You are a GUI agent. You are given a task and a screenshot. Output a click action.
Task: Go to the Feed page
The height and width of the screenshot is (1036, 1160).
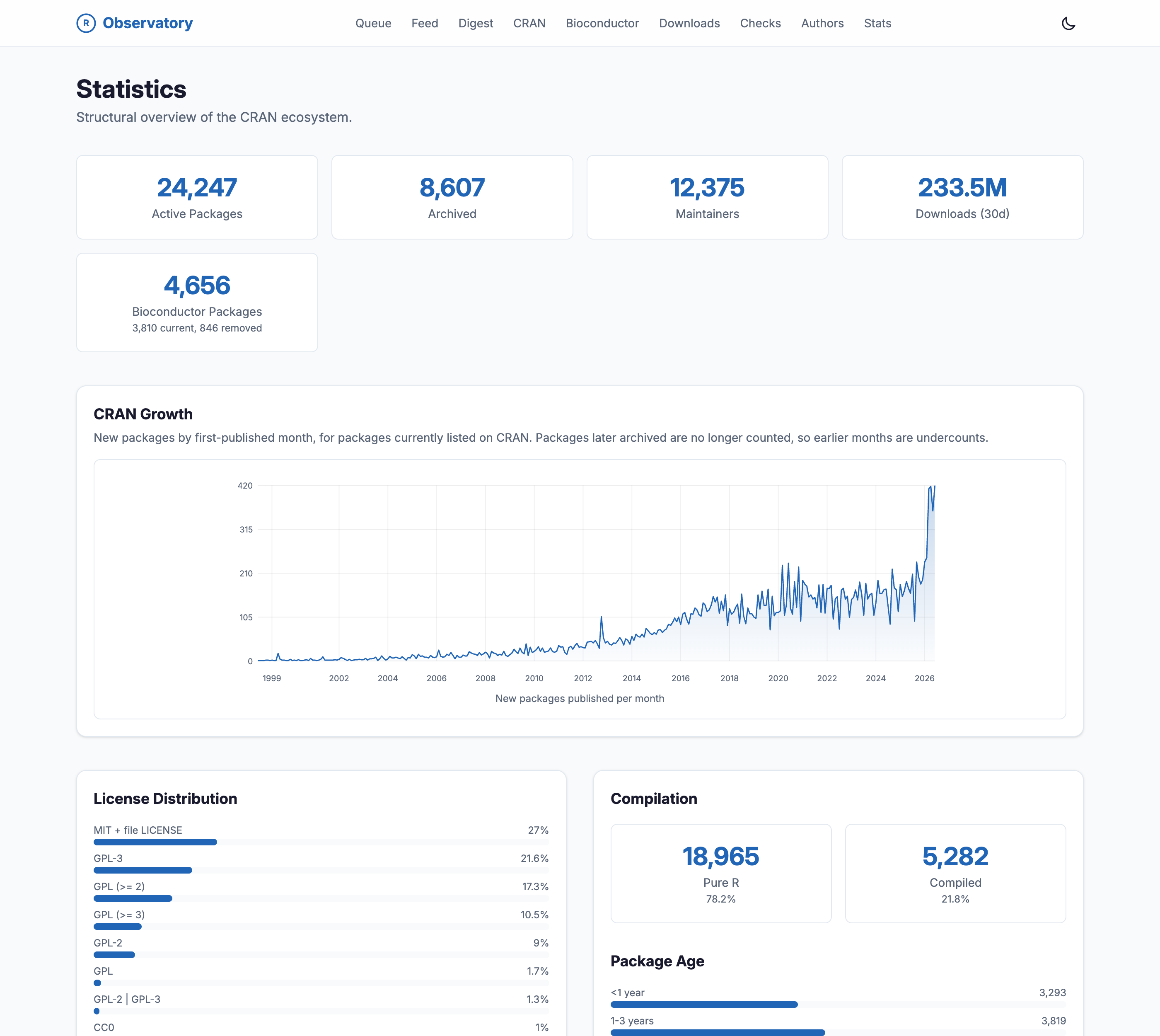pyautogui.click(x=425, y=23)
